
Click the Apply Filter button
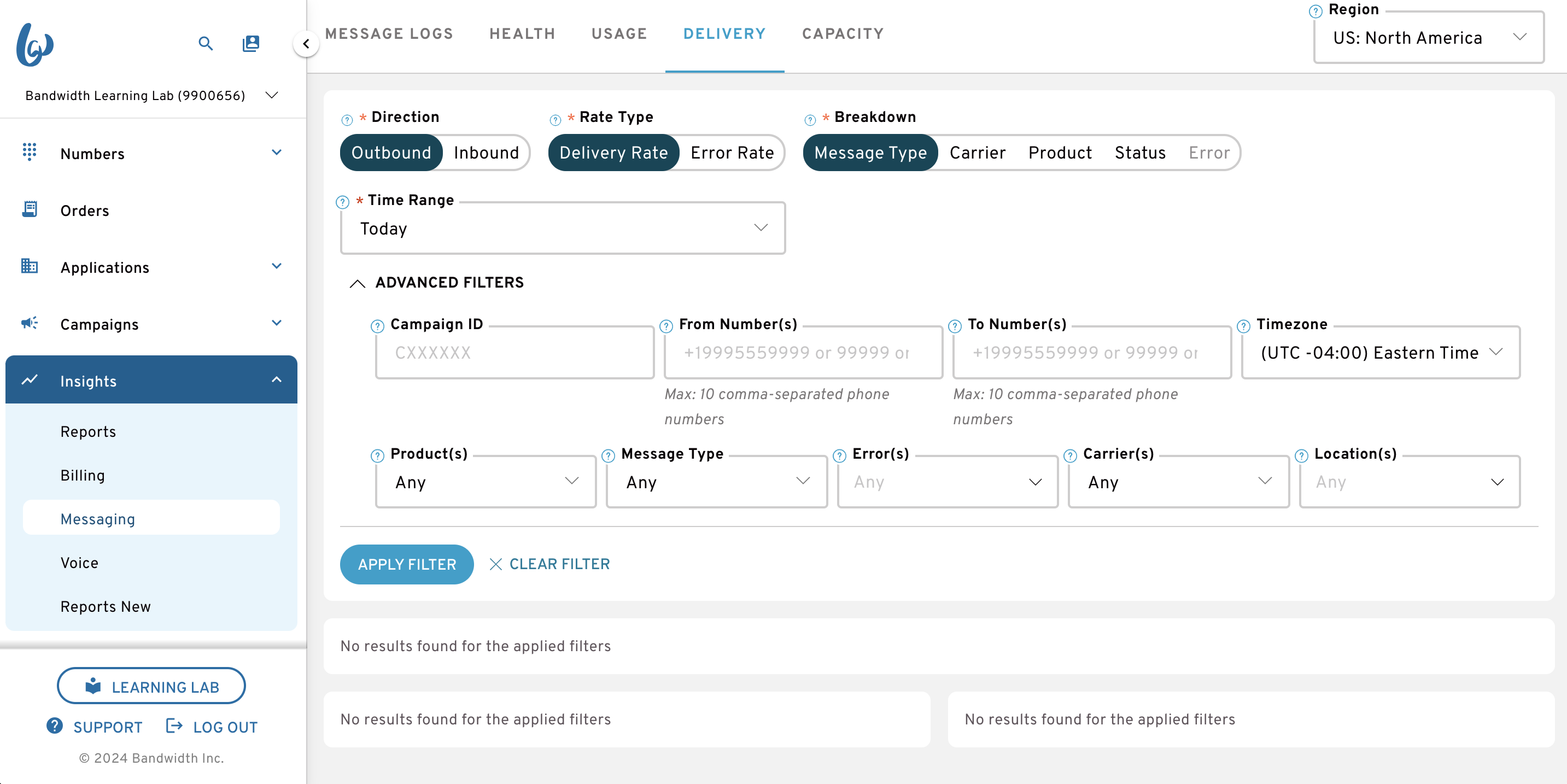click(406, 564)
